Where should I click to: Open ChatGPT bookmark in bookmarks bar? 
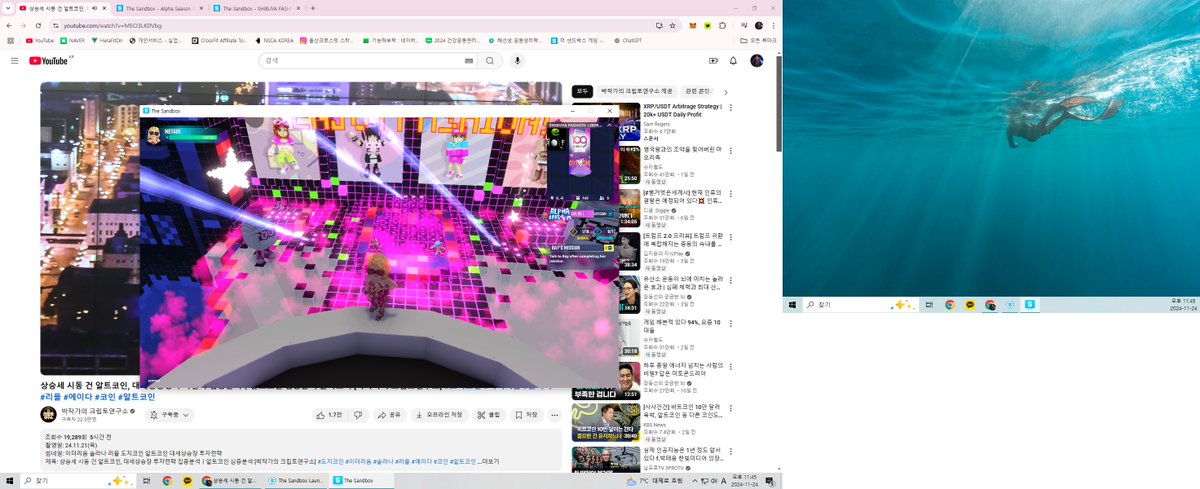click(x=627, y=40)
